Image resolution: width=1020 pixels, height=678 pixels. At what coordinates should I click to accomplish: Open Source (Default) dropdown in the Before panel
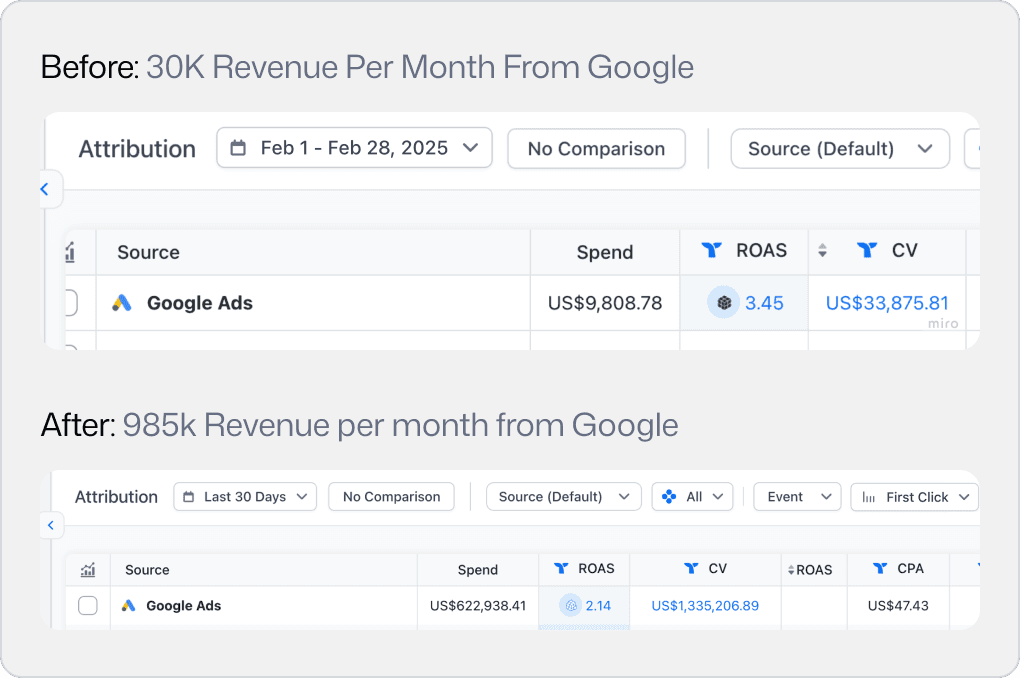pos(840,149)
